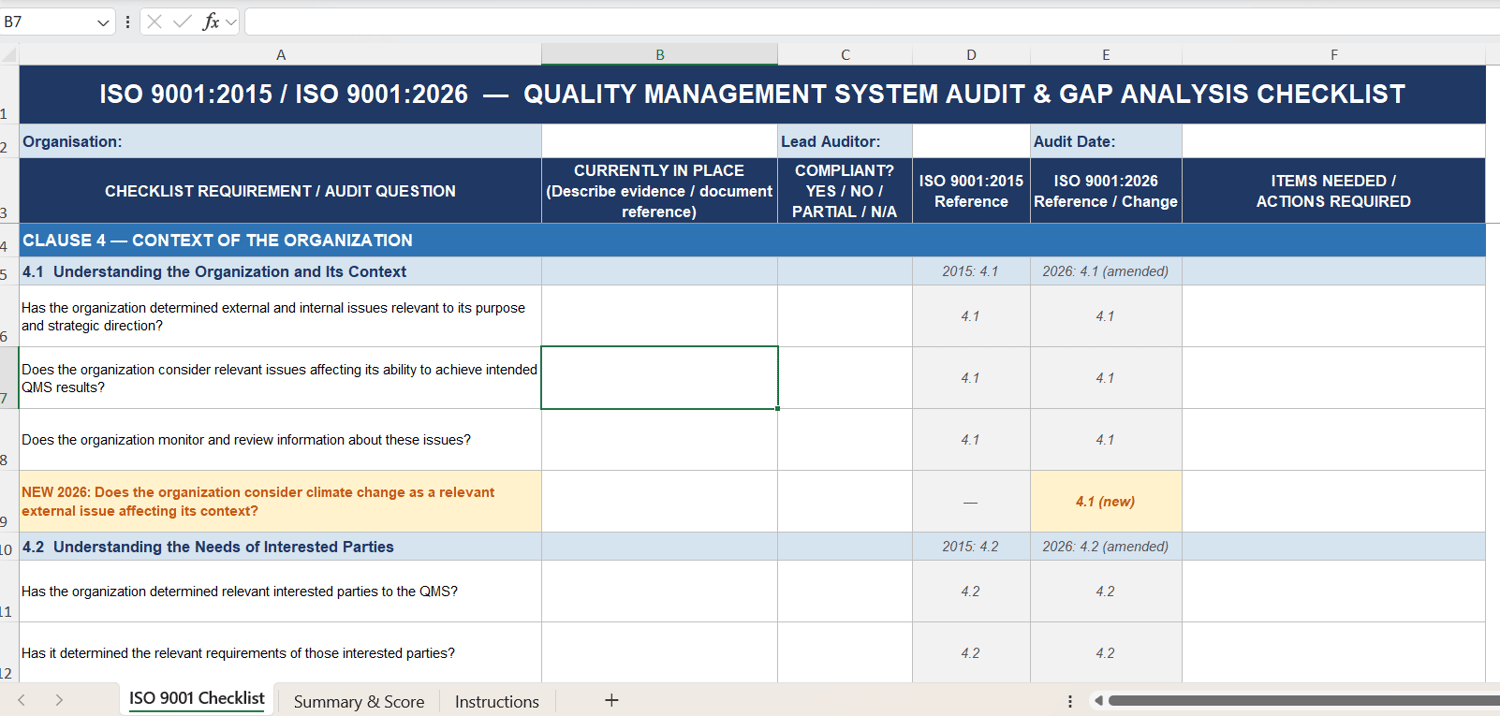Click CHECKLIST REQUIREMENT / AUDIT QUESTION header
1500x716 pixels.
click(280, 191)
